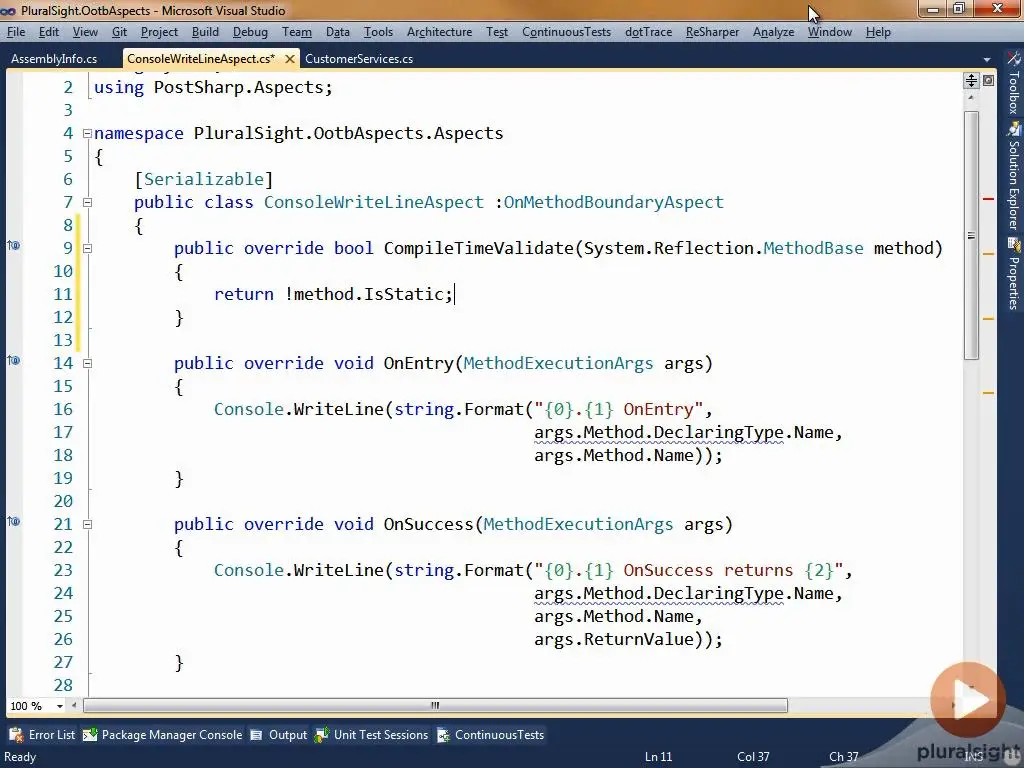Screen dimensions: 1024x768
Task: Open the Git menu
Action: [x=119, y=32]
